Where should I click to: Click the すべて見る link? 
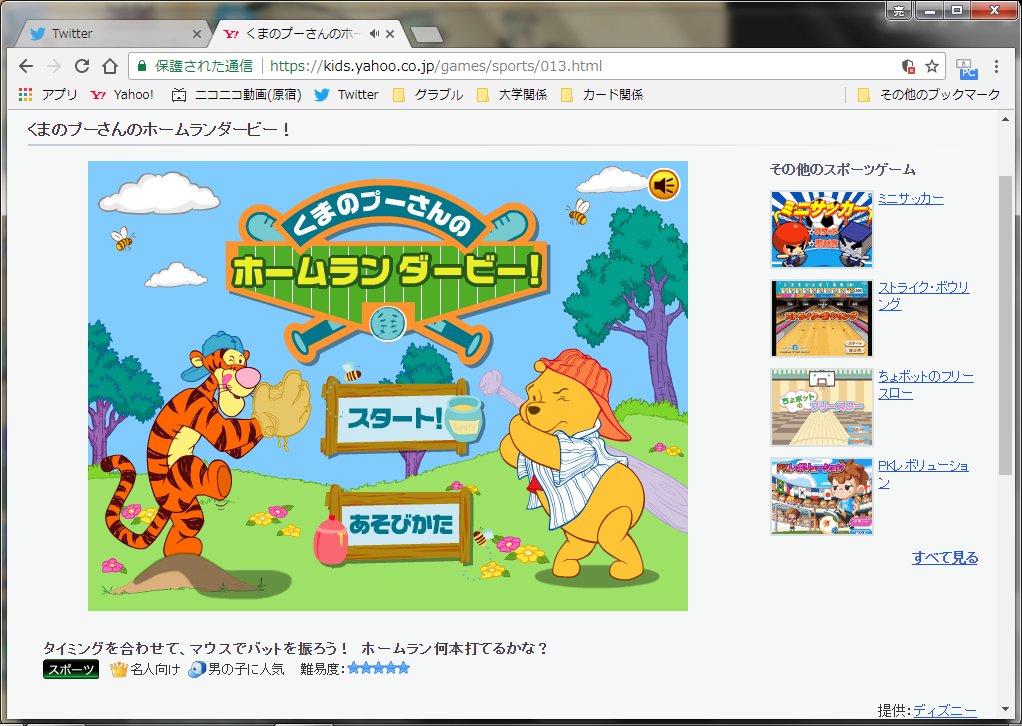coord(944,558)
